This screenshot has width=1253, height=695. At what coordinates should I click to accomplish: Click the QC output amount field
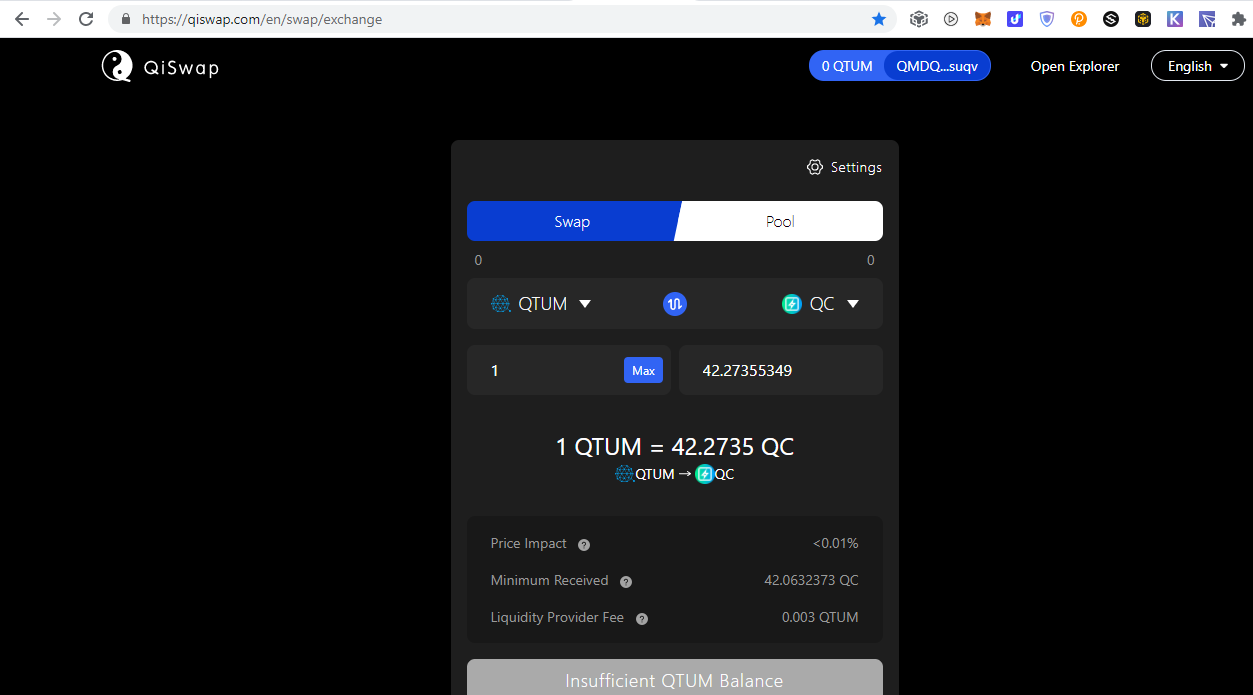(x=781, y=370)
